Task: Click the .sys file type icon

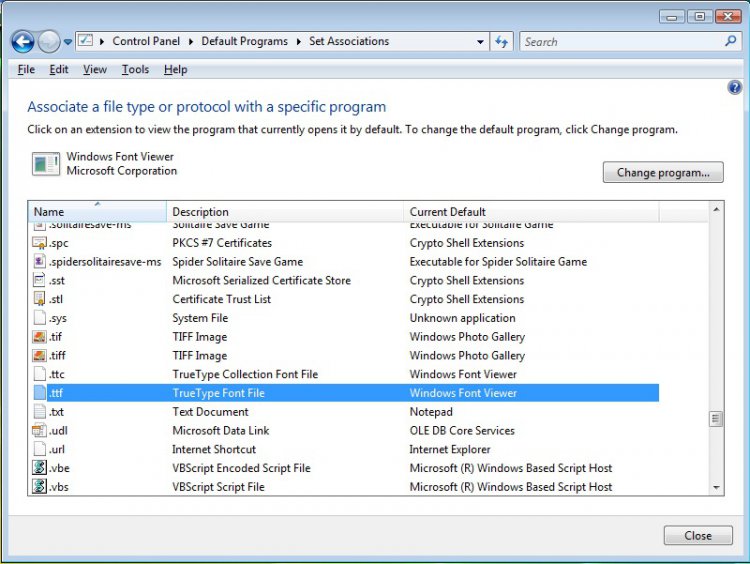Action: click(x=39, y=318)
